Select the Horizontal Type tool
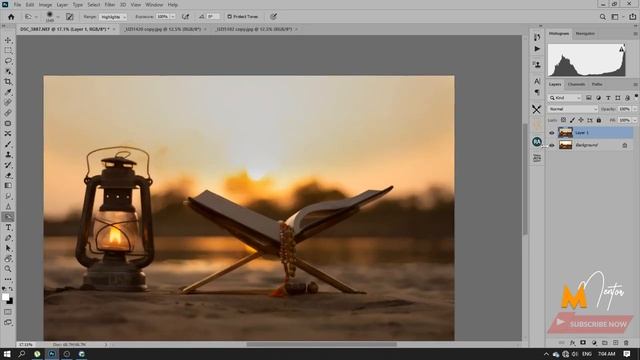This screenshot has width=640, height=360. (x=8, y=227)
